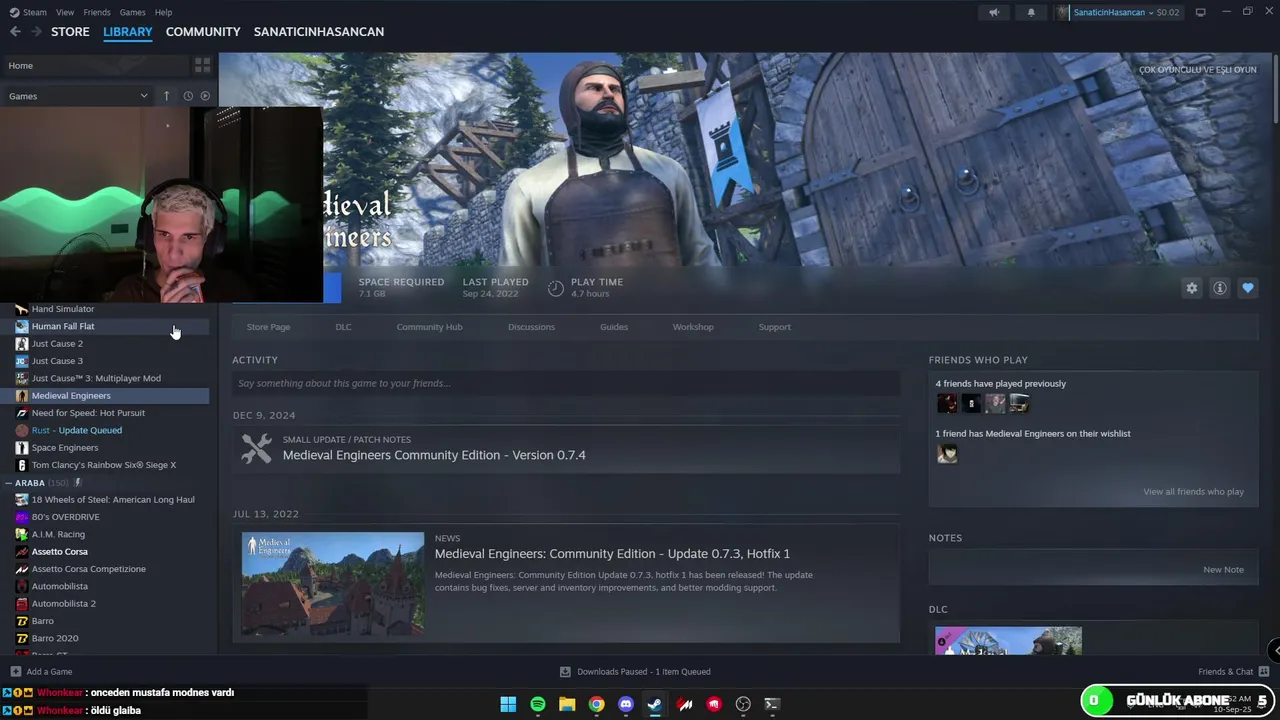The image size is (1280, 720).
Task: Select Barro 2020 in the library
Action: coord(55,638)
